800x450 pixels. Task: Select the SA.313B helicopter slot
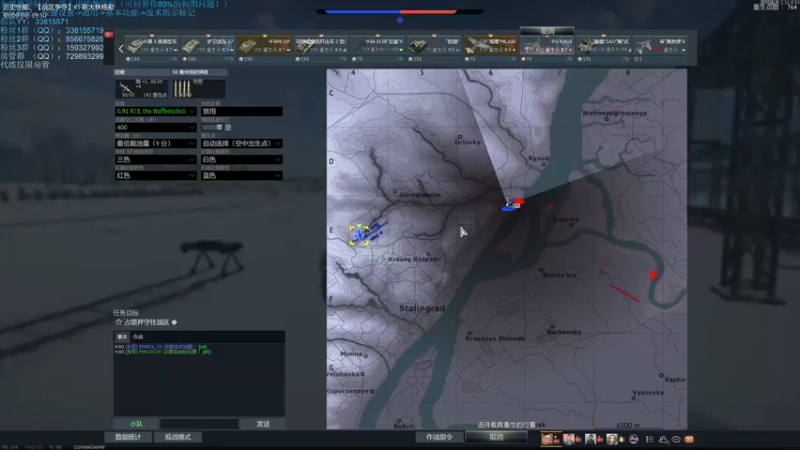[x=378, y=45]
